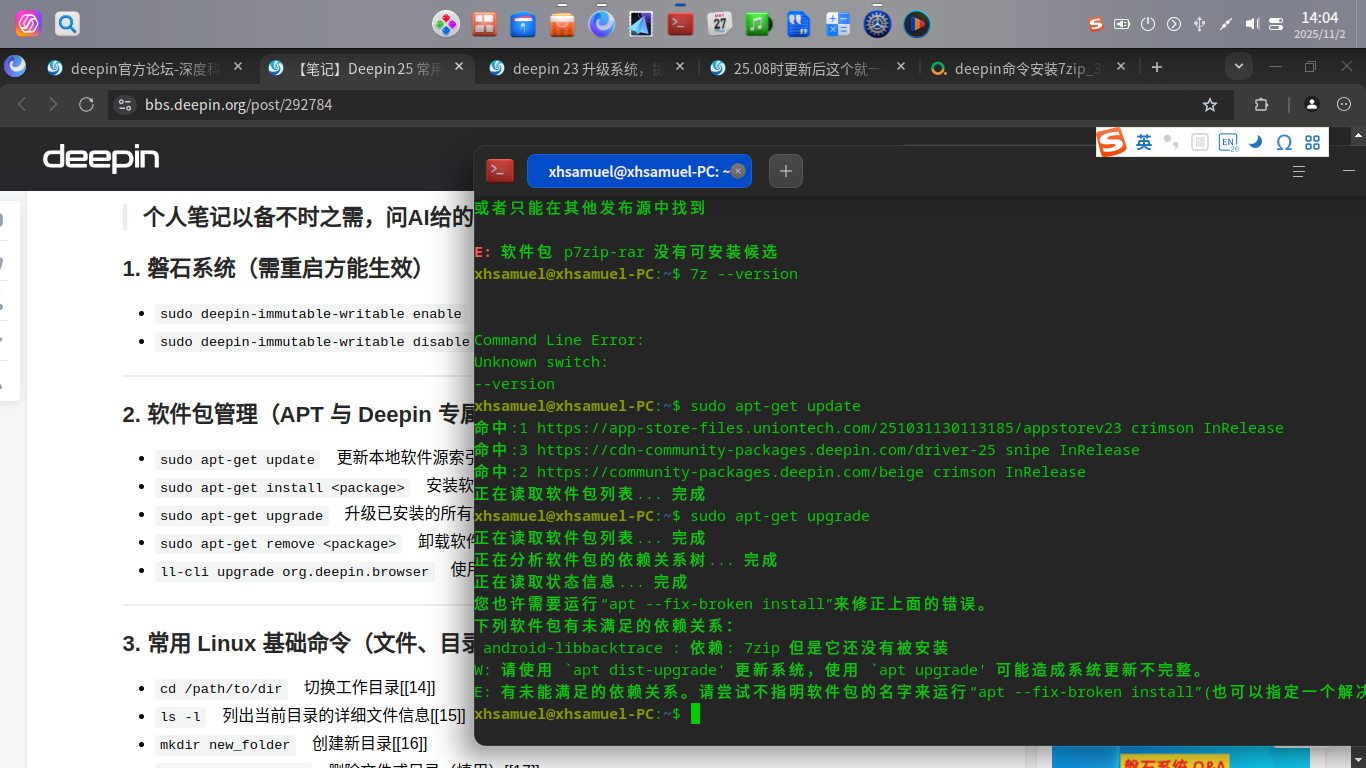This screenshot has width=1366, height=768.
Task: Open the terminal icon in the dock
Action: click(x=681, y=23)
